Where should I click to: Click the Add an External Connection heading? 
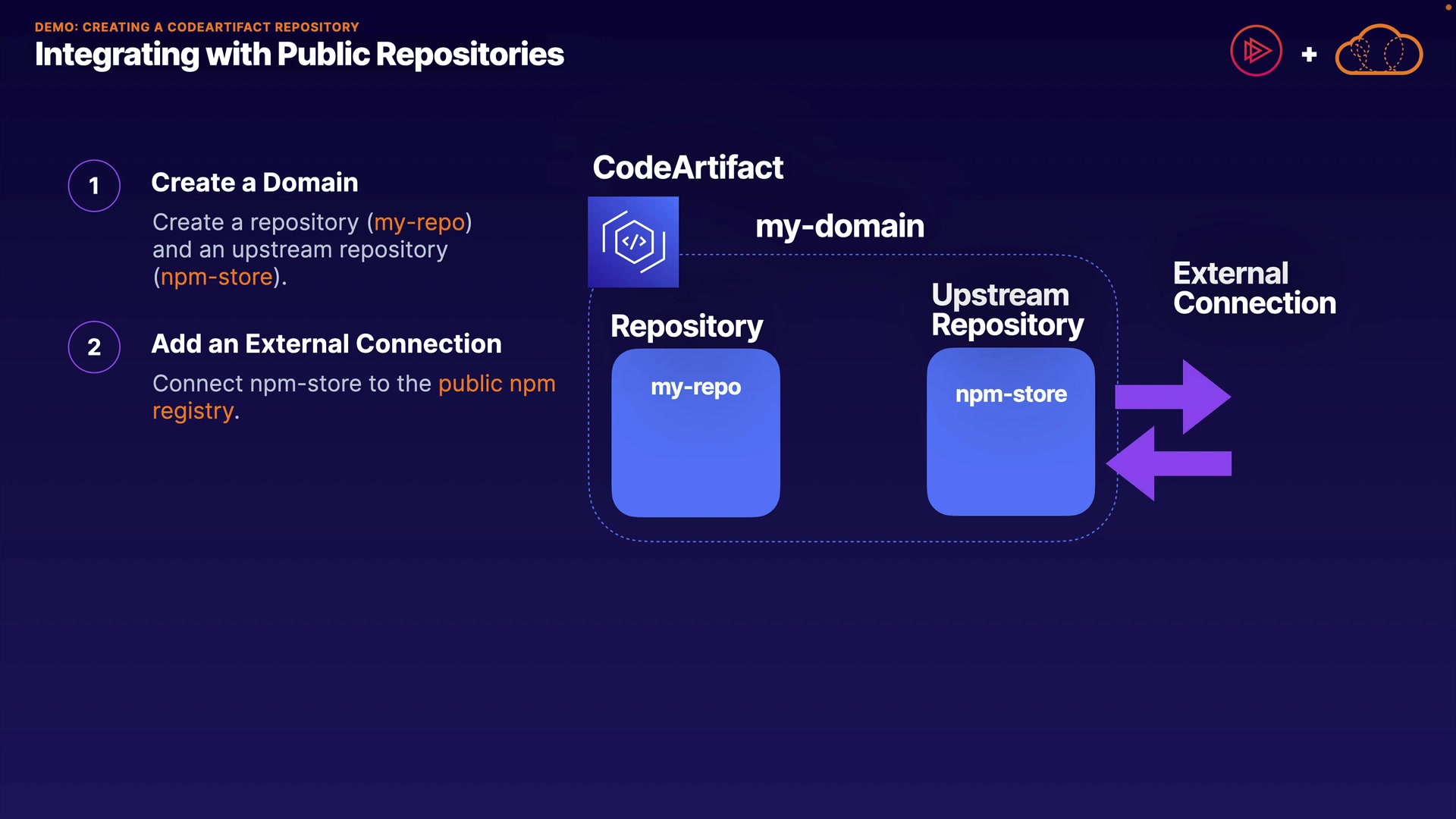point(326,344)
